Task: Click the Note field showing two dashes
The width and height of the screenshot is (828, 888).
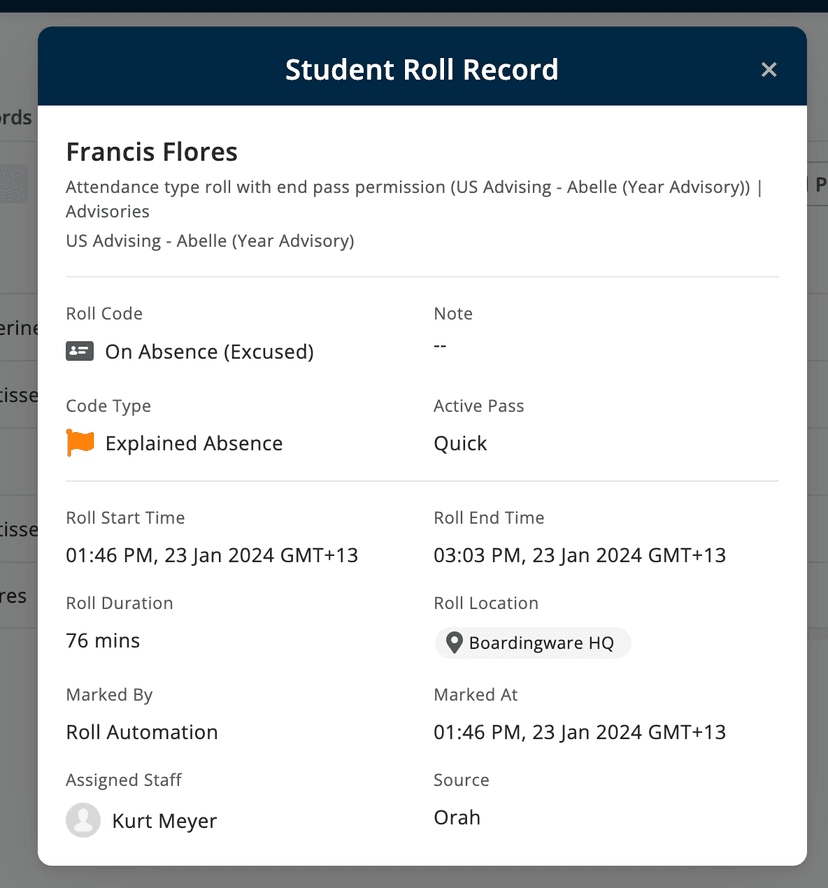Action: tap(438, 344)
